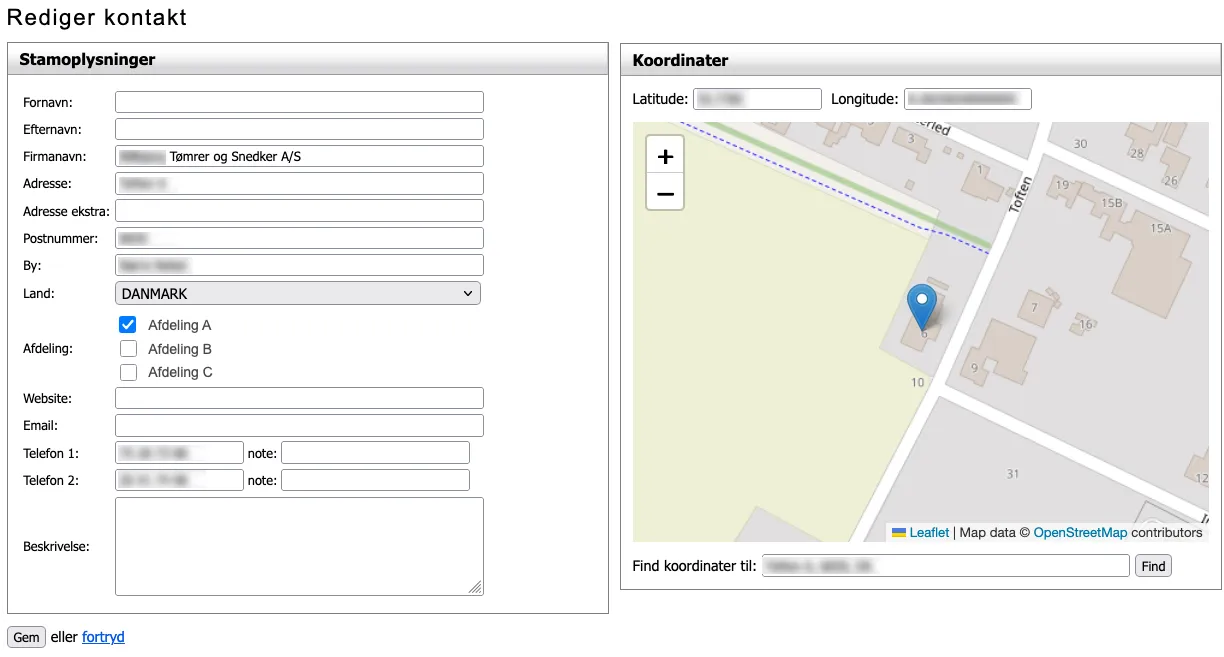Focus the Website text box
Screen dimensions: 1224x657
point(299,398)
